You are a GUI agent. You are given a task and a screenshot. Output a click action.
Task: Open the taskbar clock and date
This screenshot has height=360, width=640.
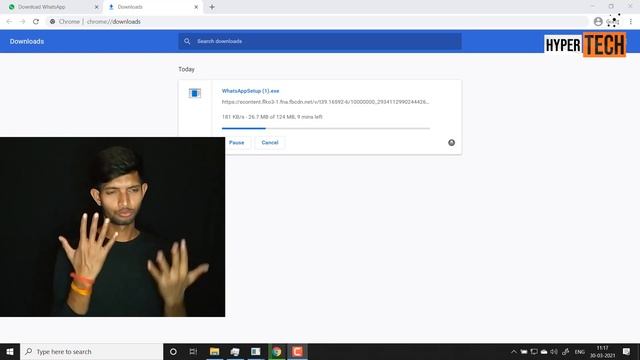click(602, 351)
